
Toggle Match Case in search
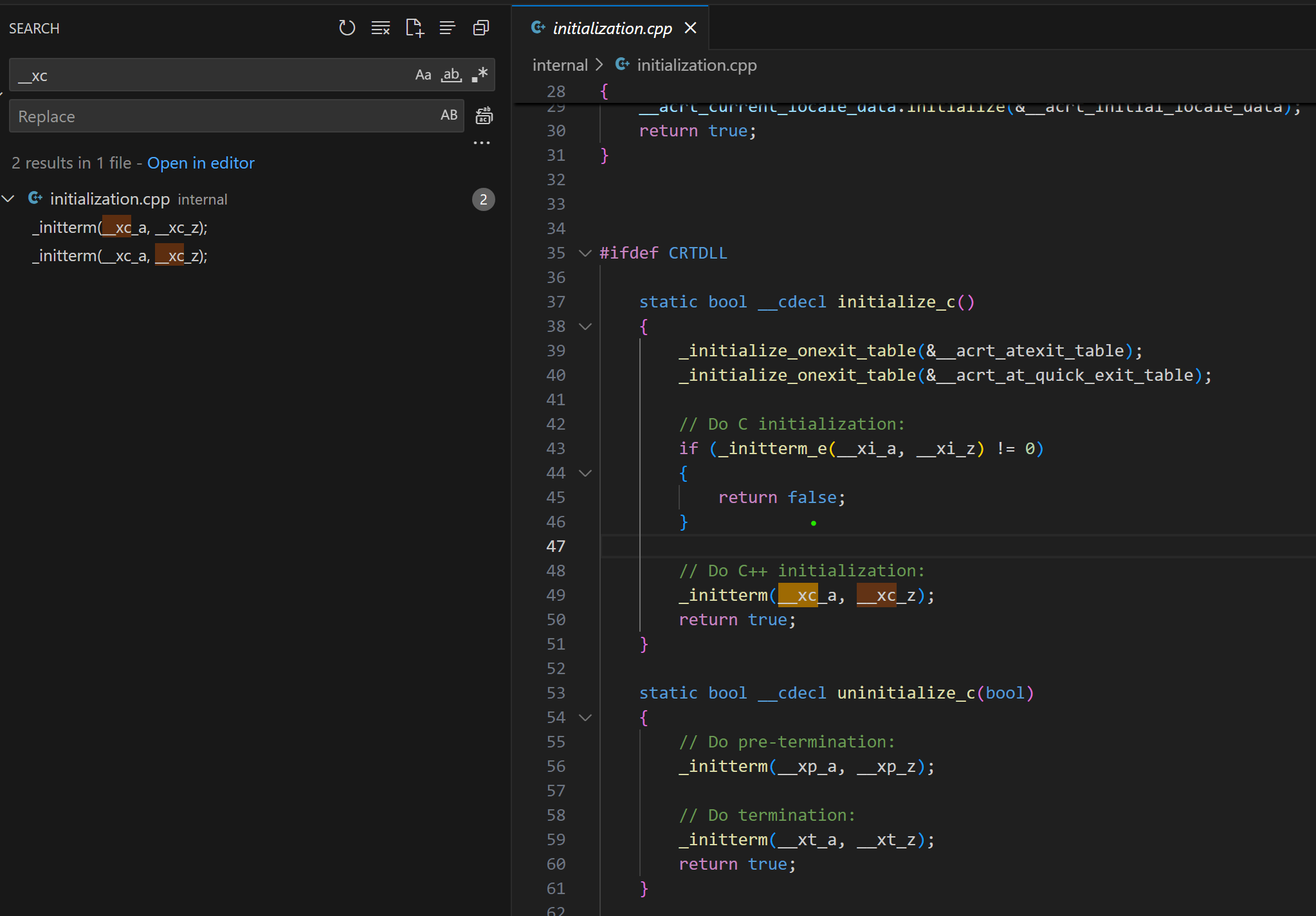pyautogui.click(x=423, y=75)
